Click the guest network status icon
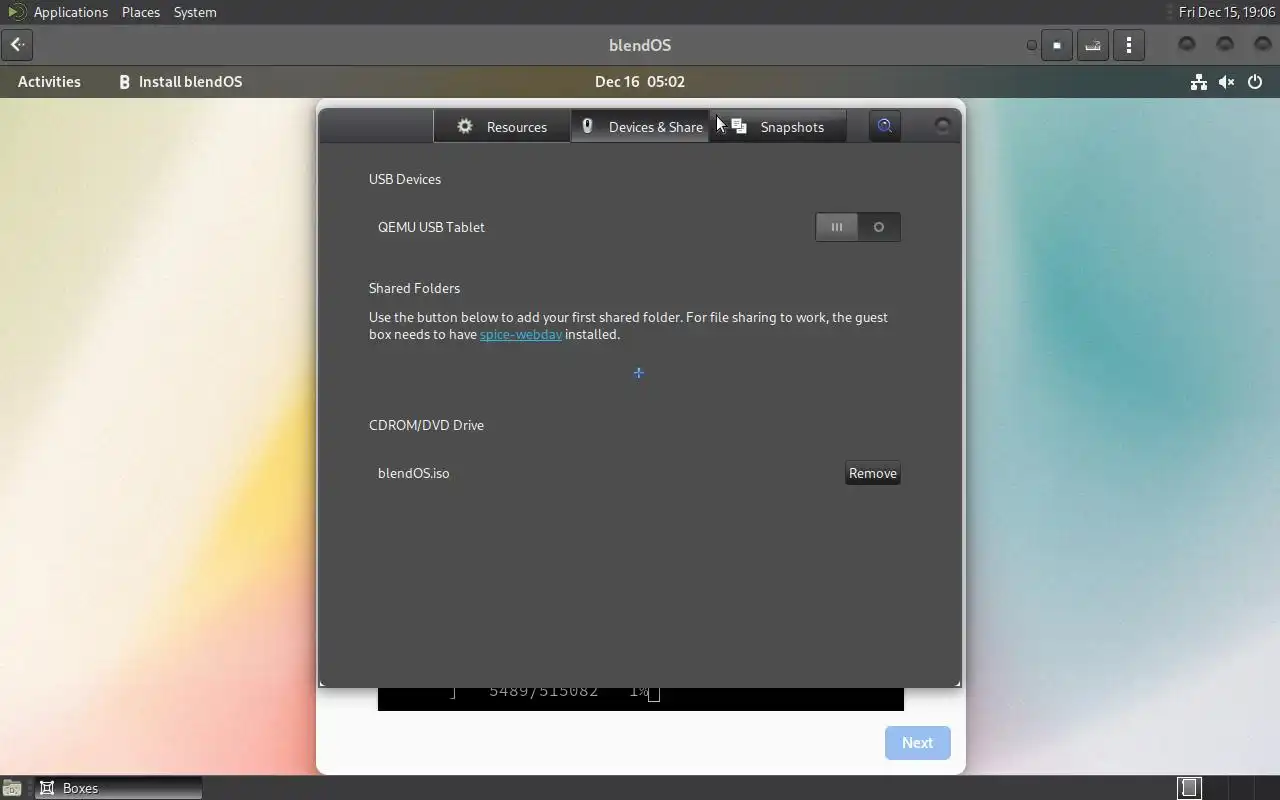 pos(1198,82)
